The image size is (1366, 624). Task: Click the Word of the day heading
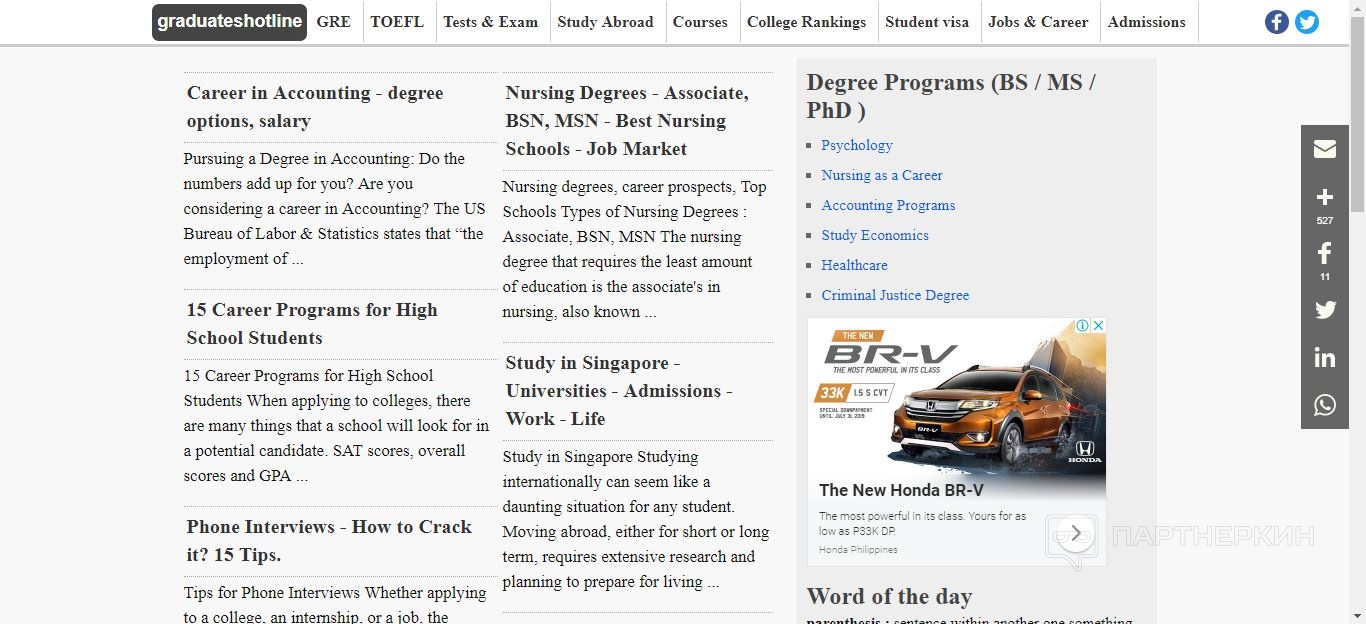tap(889, 597)
